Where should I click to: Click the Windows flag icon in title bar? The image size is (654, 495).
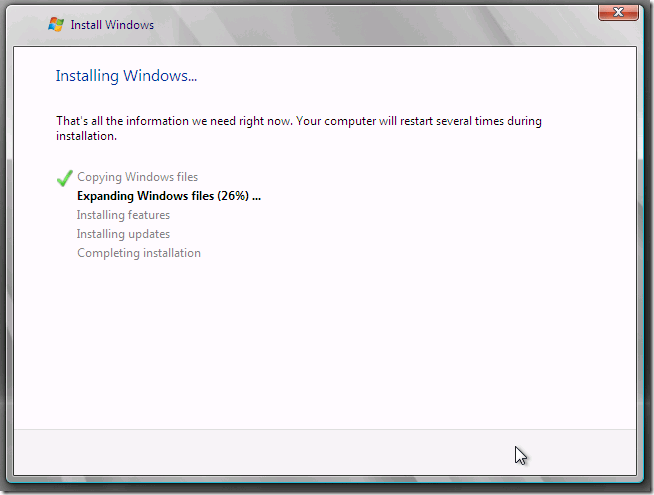pos(56,24)
